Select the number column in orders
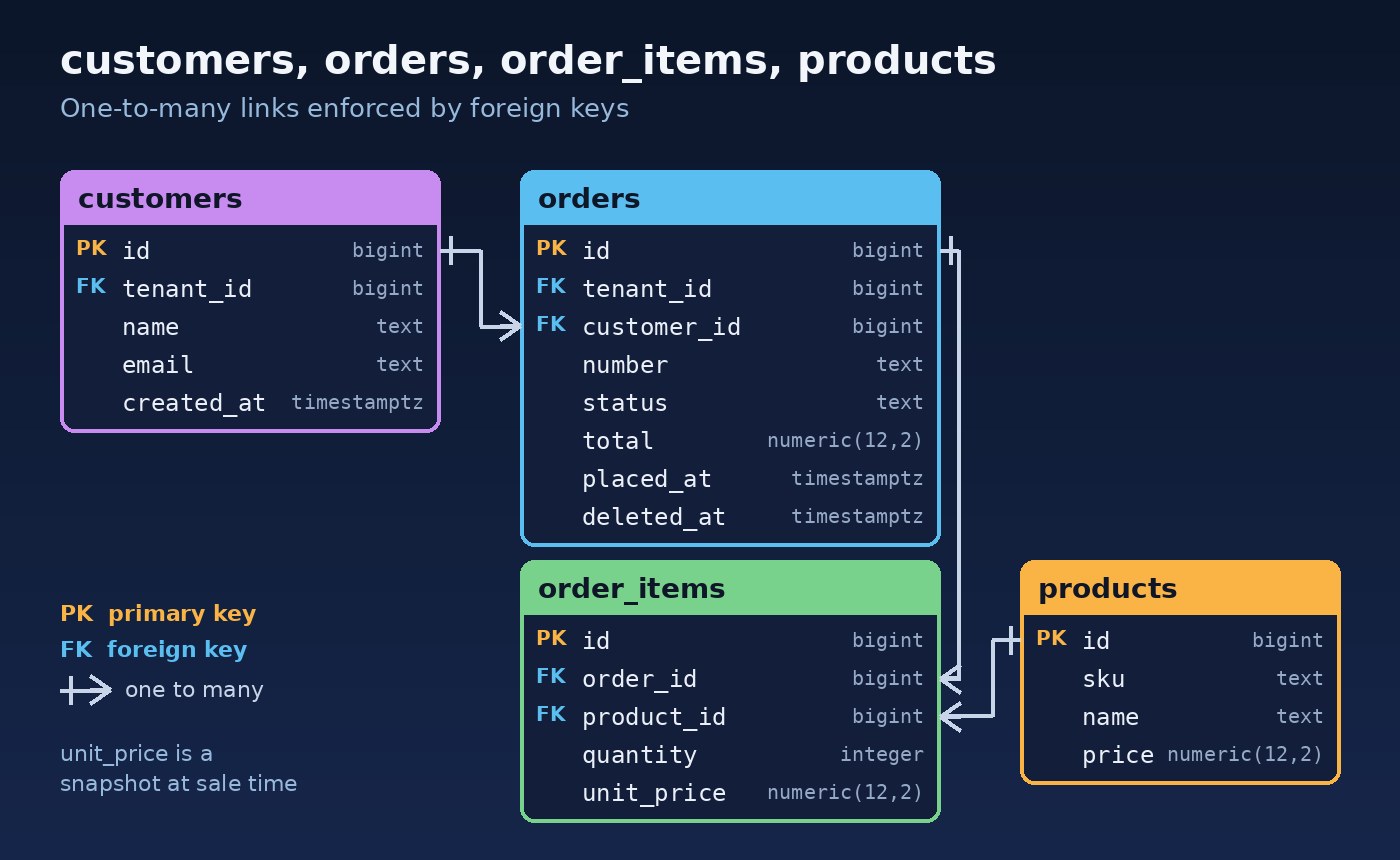Viewport: 1400px width, 860px height. click(730, 364)
